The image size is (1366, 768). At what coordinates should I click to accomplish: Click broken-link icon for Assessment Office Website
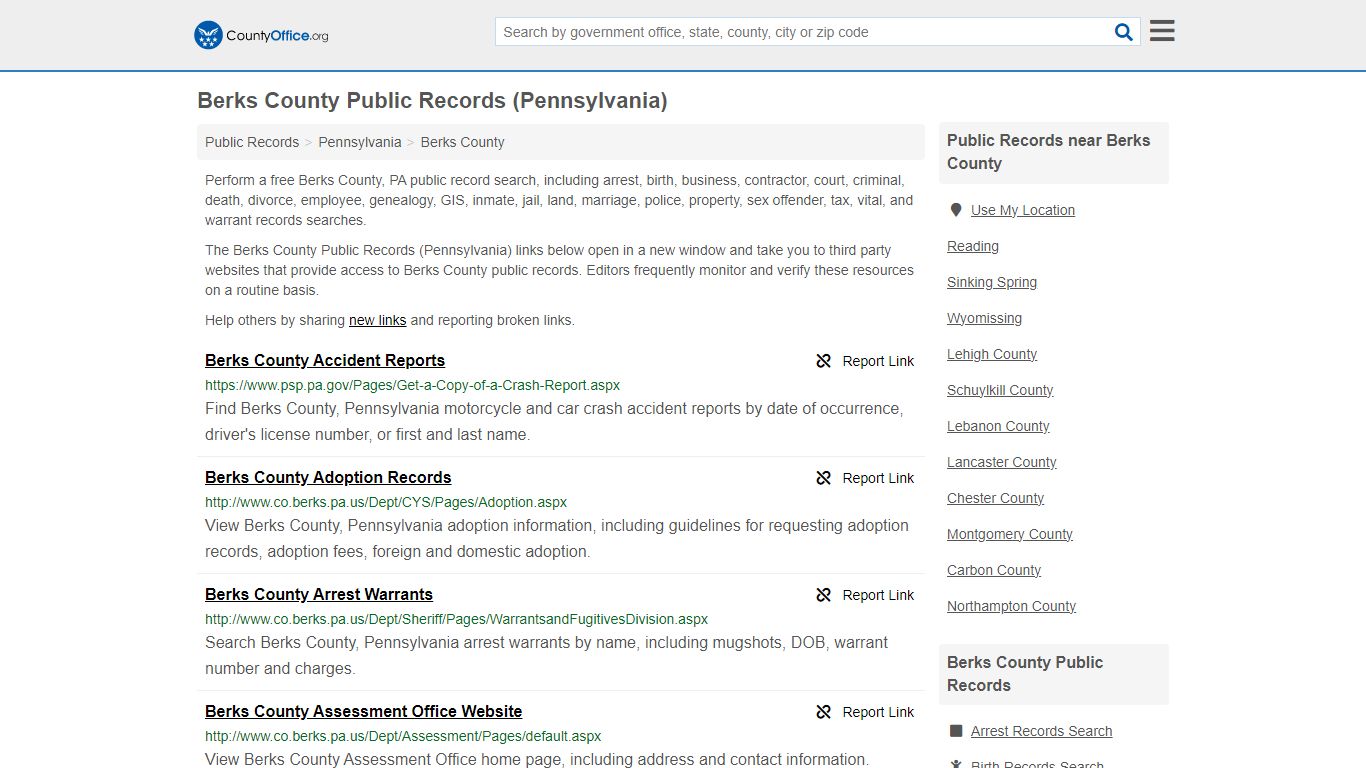click(823, 712)
